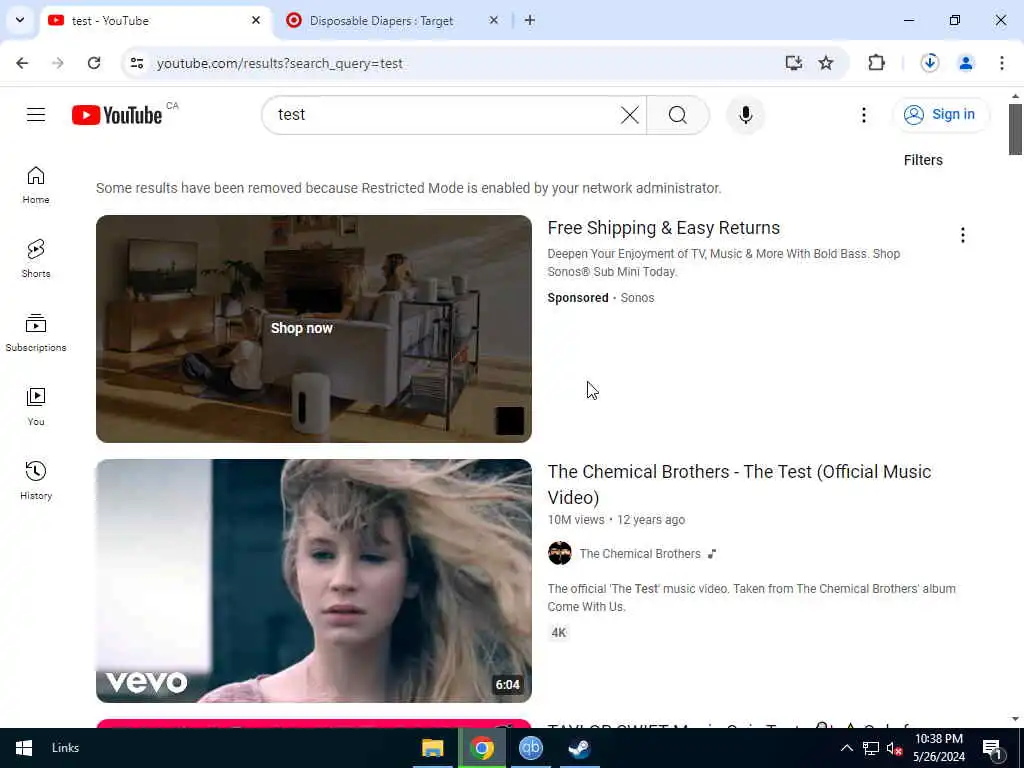The image size is (1024, 768).
Task: Open volume control in system tray
Action: click(x=895, y=748)
